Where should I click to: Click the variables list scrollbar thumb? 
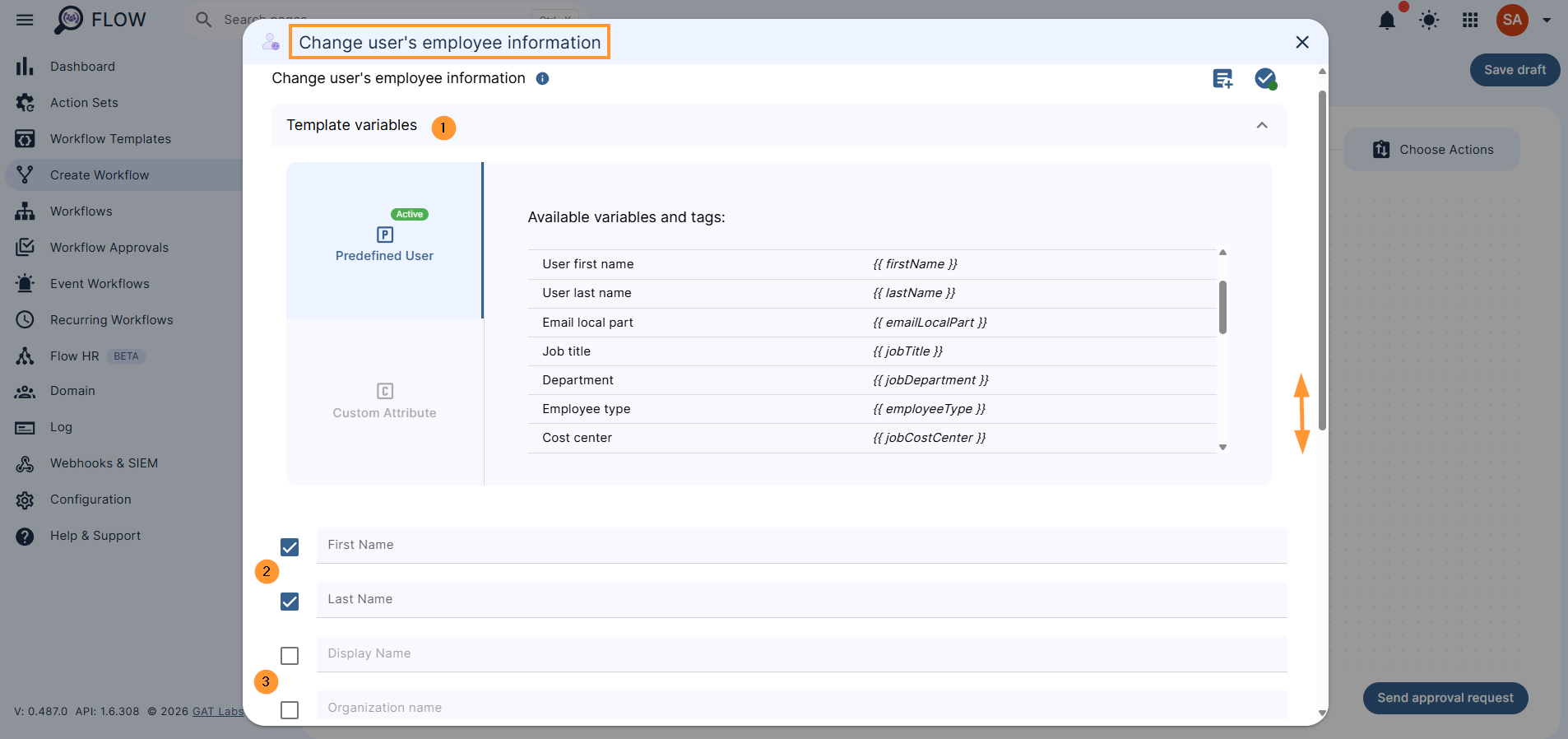(1222, 307)
